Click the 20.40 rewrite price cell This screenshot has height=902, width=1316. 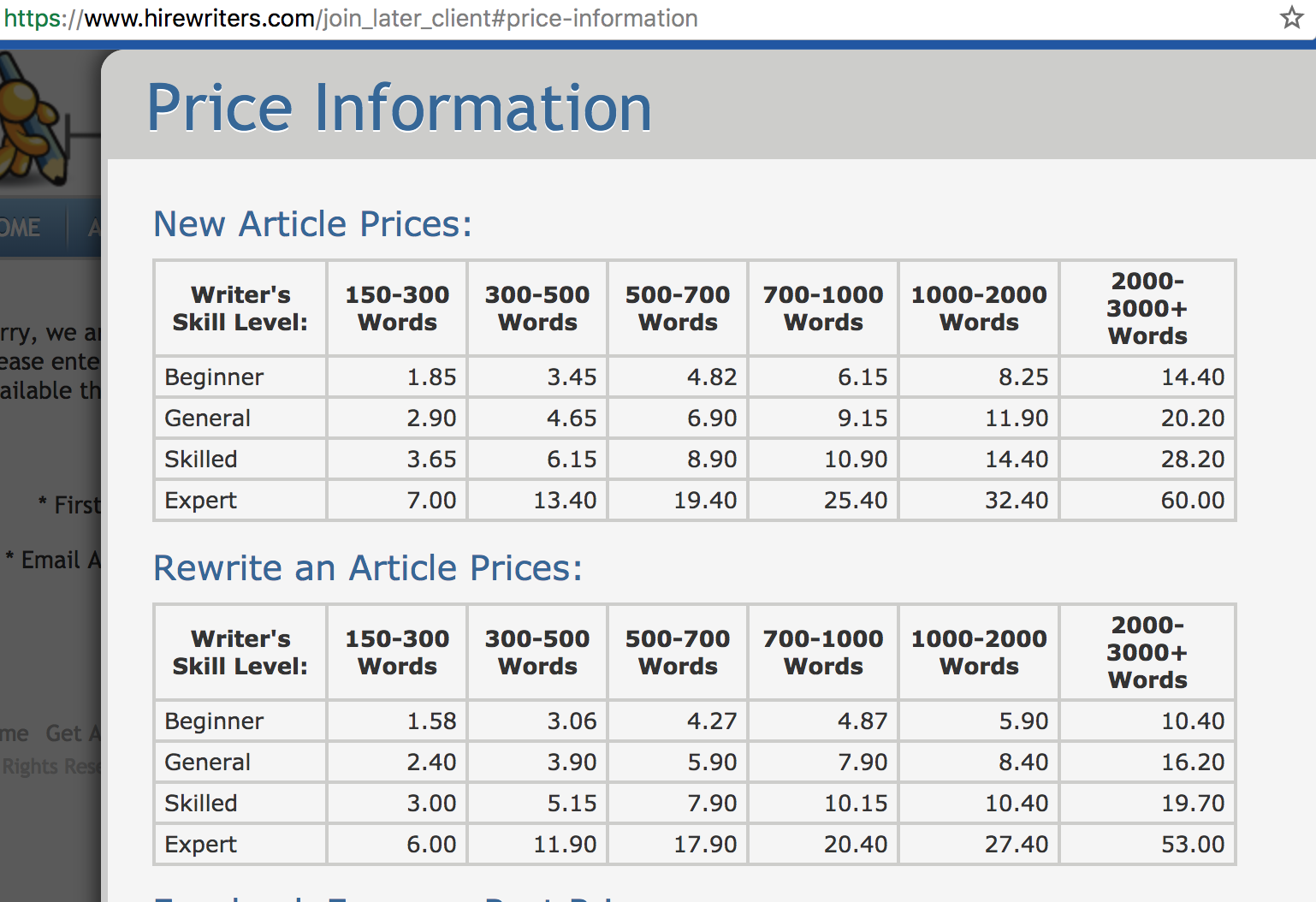[x=823, y=844]
